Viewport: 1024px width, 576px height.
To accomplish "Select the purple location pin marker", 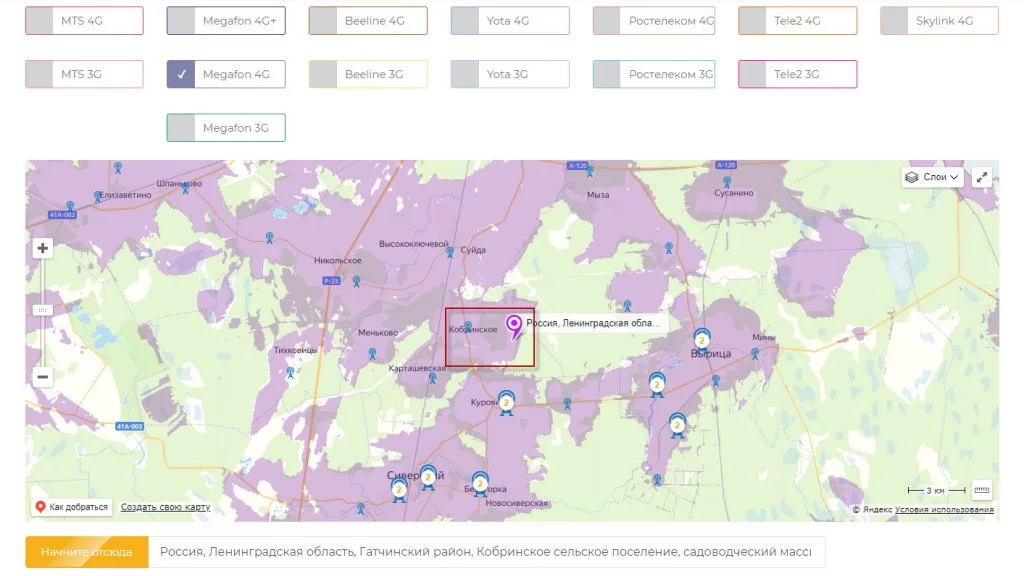I will [515, 327].
